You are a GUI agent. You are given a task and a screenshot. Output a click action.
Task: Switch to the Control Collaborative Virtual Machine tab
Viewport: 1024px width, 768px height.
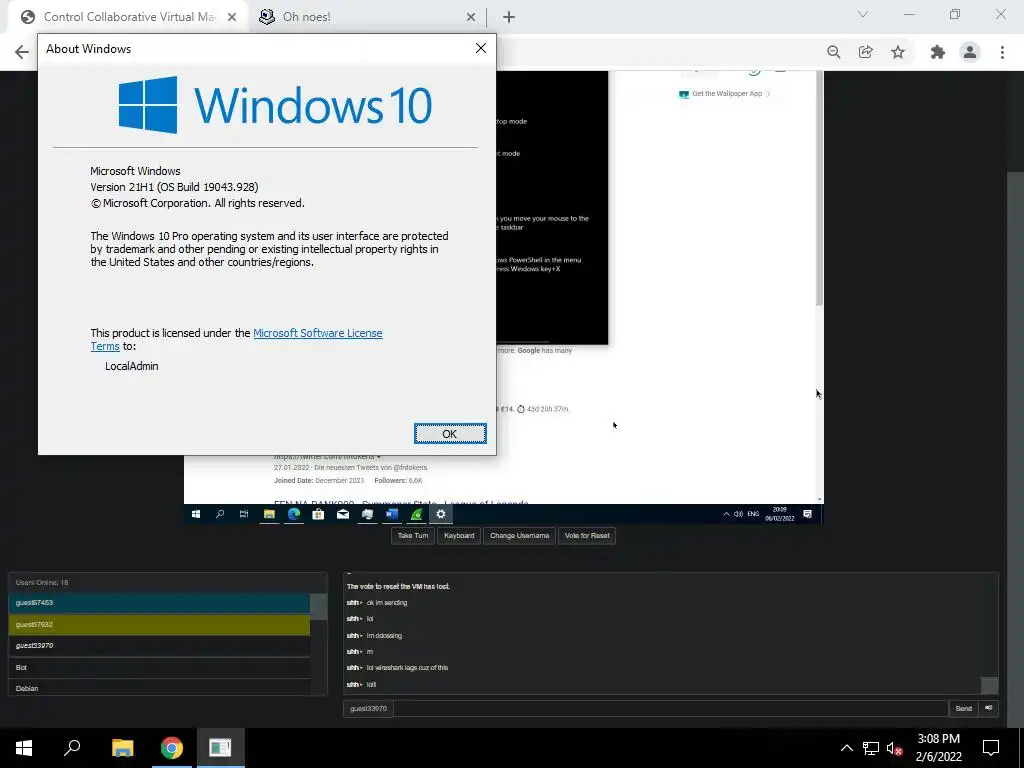click(129, 17)
